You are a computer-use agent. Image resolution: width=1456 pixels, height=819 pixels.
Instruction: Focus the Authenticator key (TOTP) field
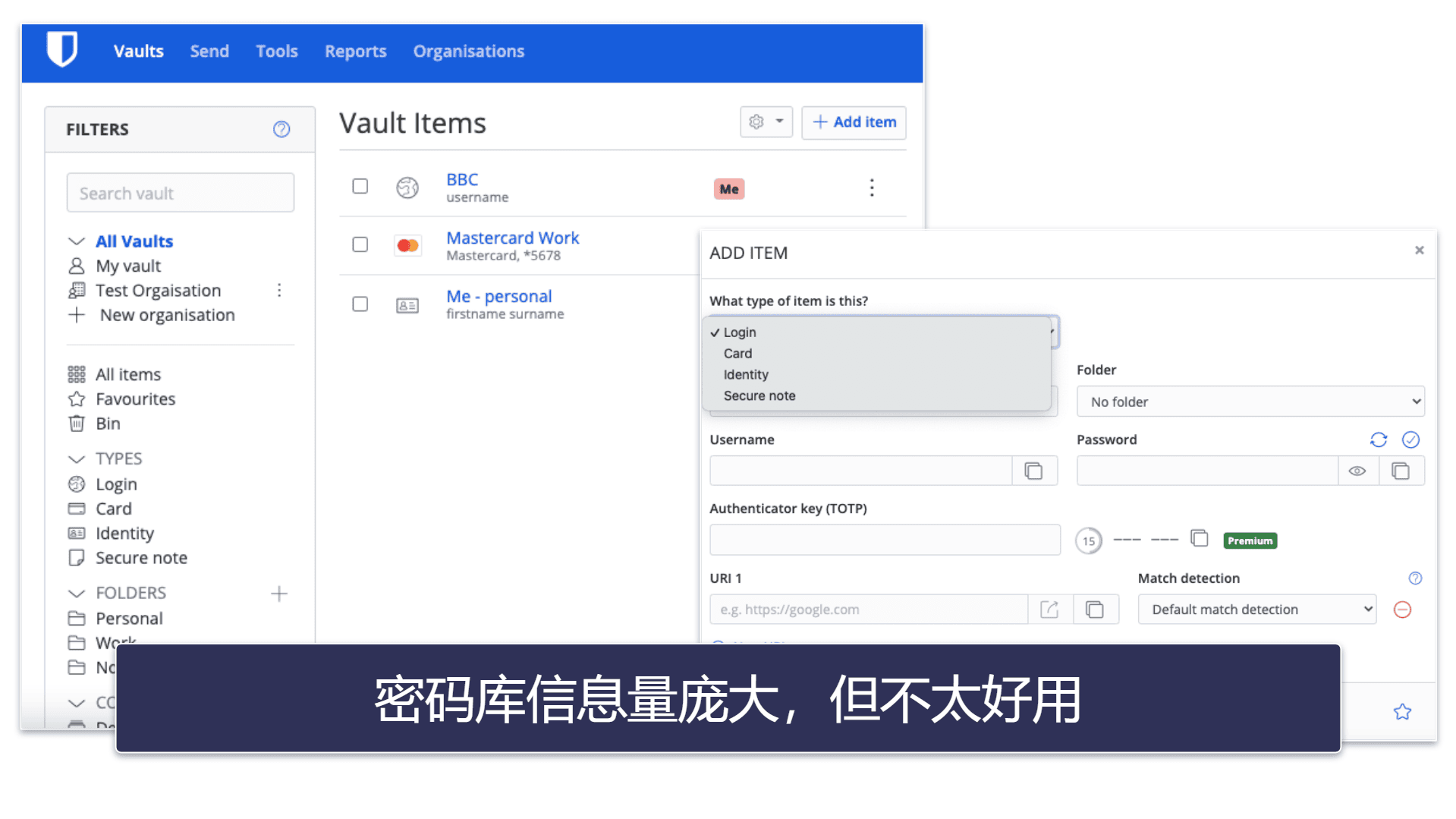point(885,540)
